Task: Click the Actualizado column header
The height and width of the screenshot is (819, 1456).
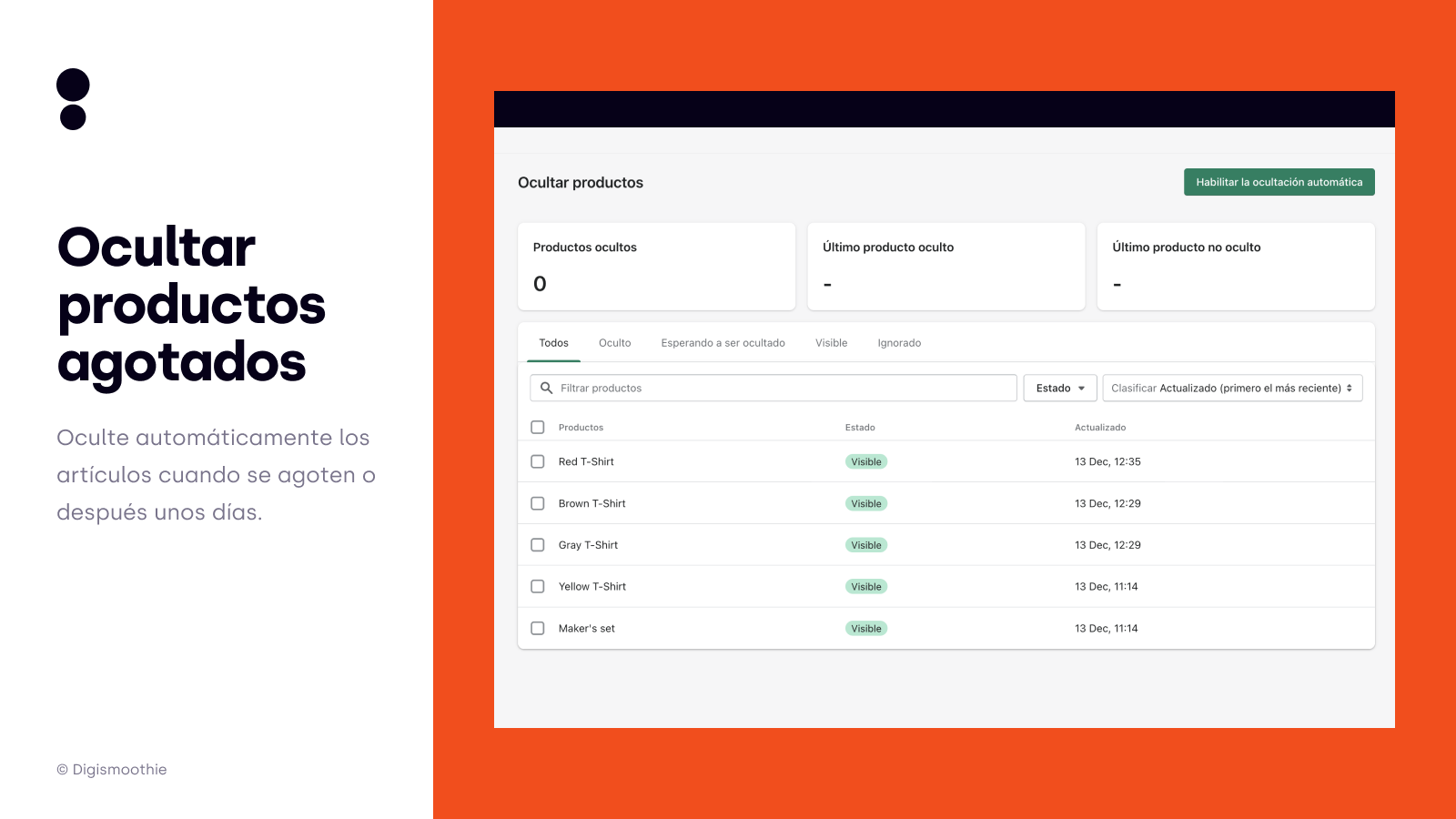Action: click(1100, 427)
